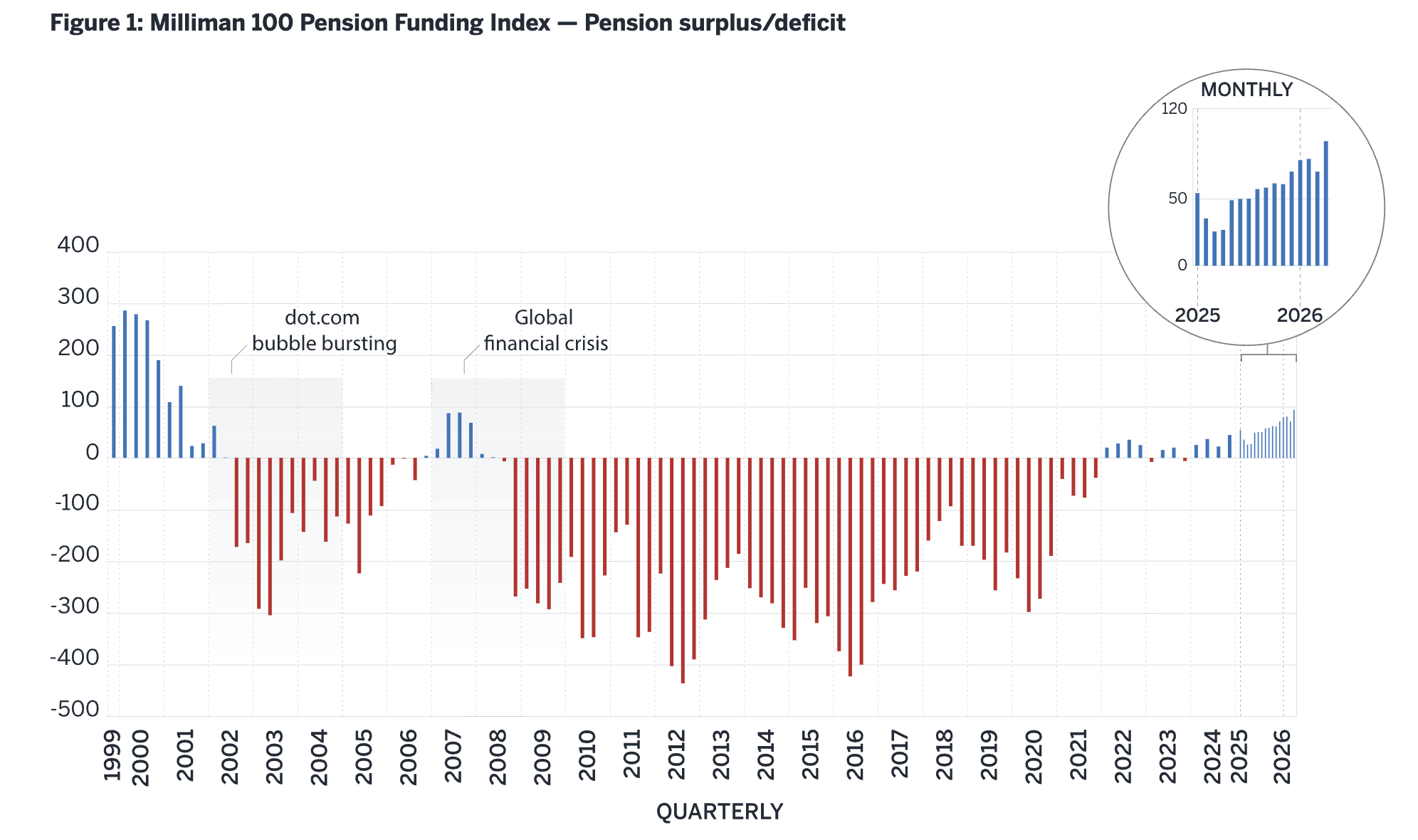Image resolution: width=1418 pixels, height=840 pixels.
Task: Click the 400 y-axis value label
Action: point(78,245)
